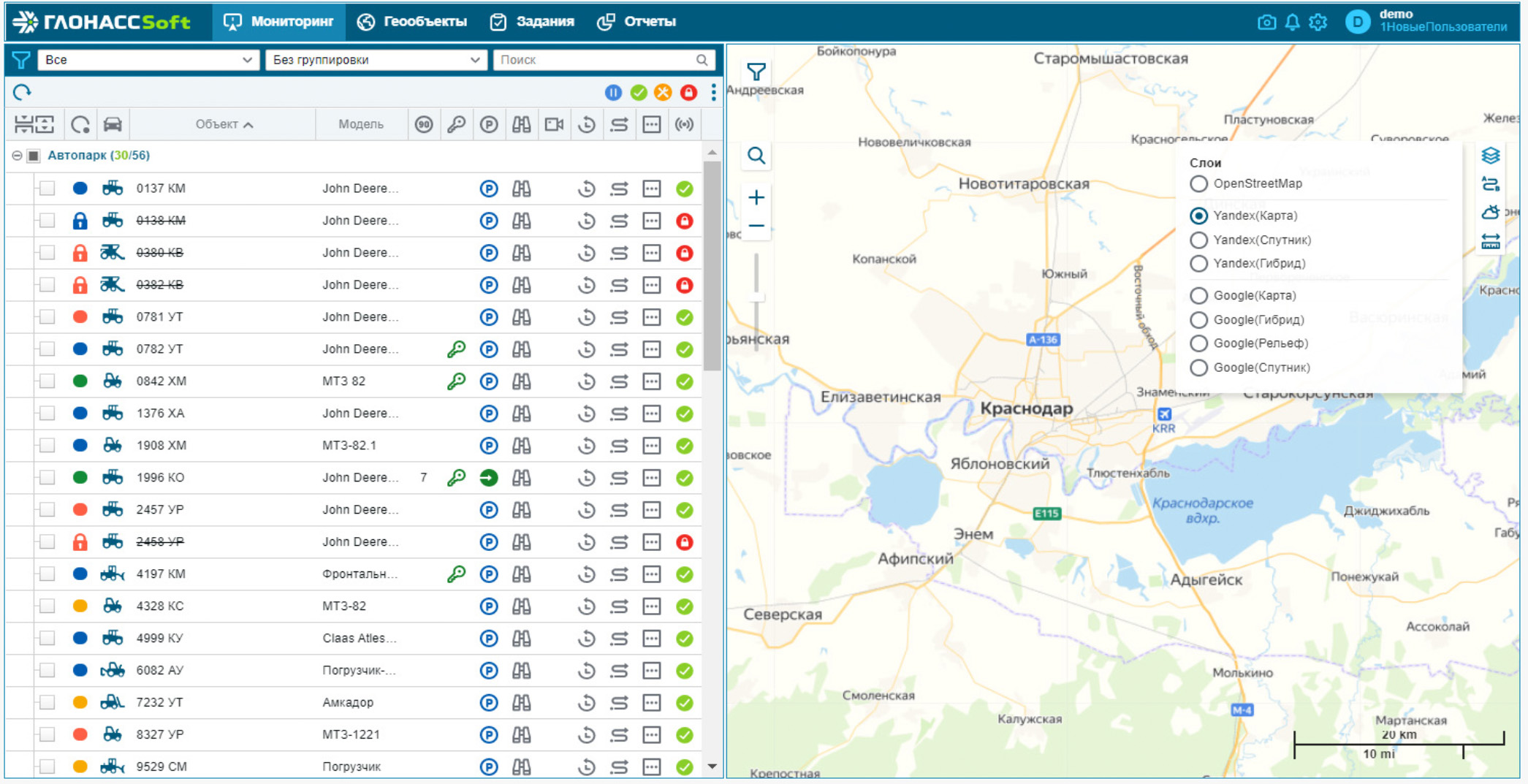1528x784 pixels.
Task: Open the 'Без группировки' grouping dropdown
Action: pos(376,60)
